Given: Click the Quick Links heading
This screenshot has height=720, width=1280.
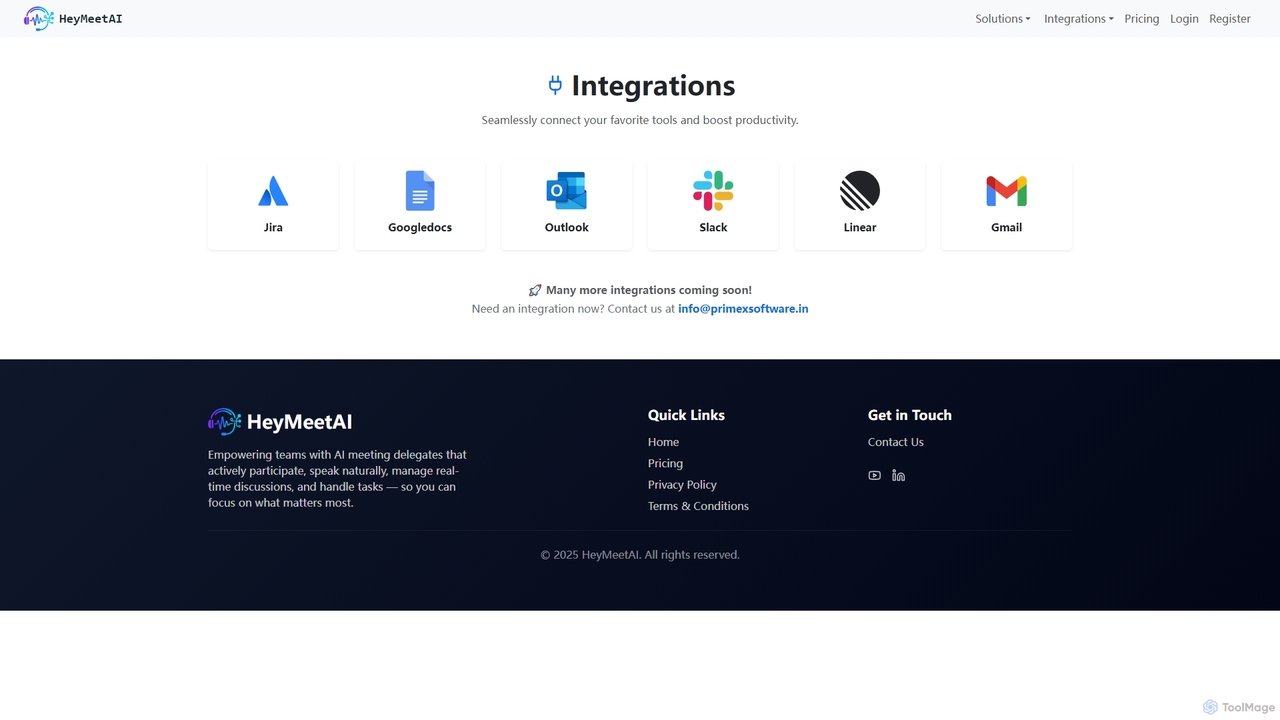Looking at the screenshot, I should [686, 415].
